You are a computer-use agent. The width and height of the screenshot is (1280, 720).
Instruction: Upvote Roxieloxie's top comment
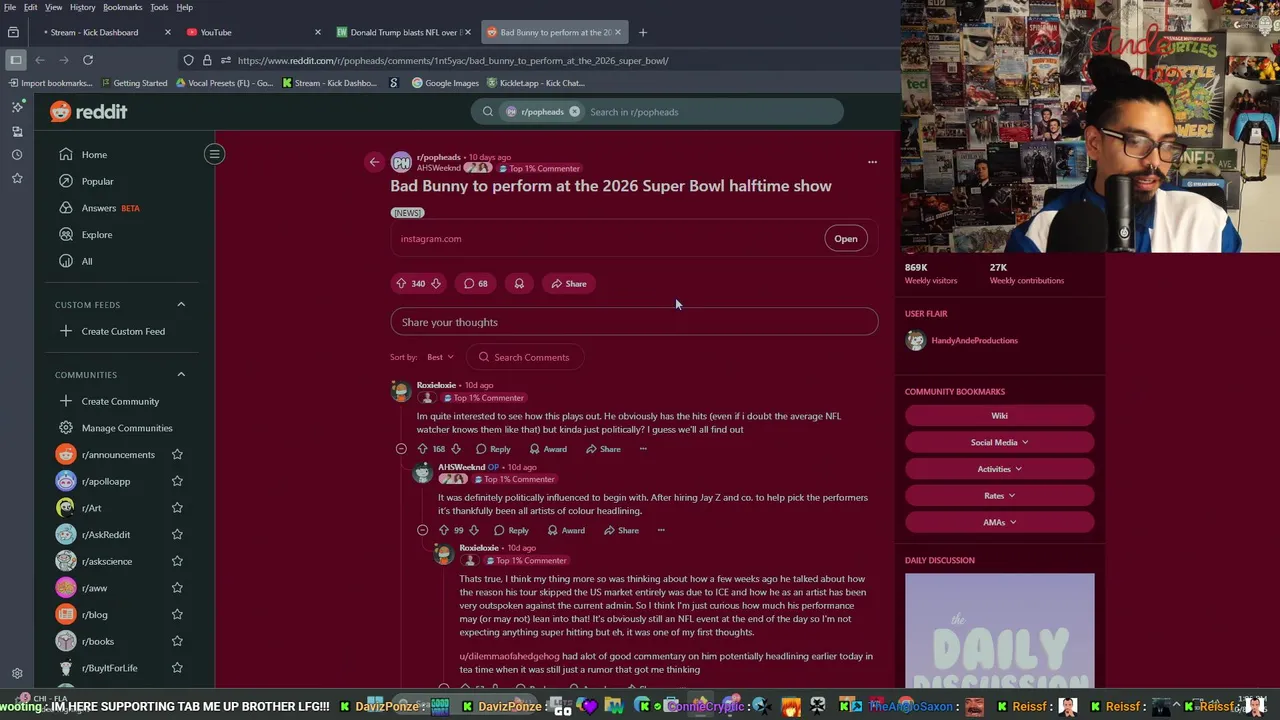(x=422, y=449)
